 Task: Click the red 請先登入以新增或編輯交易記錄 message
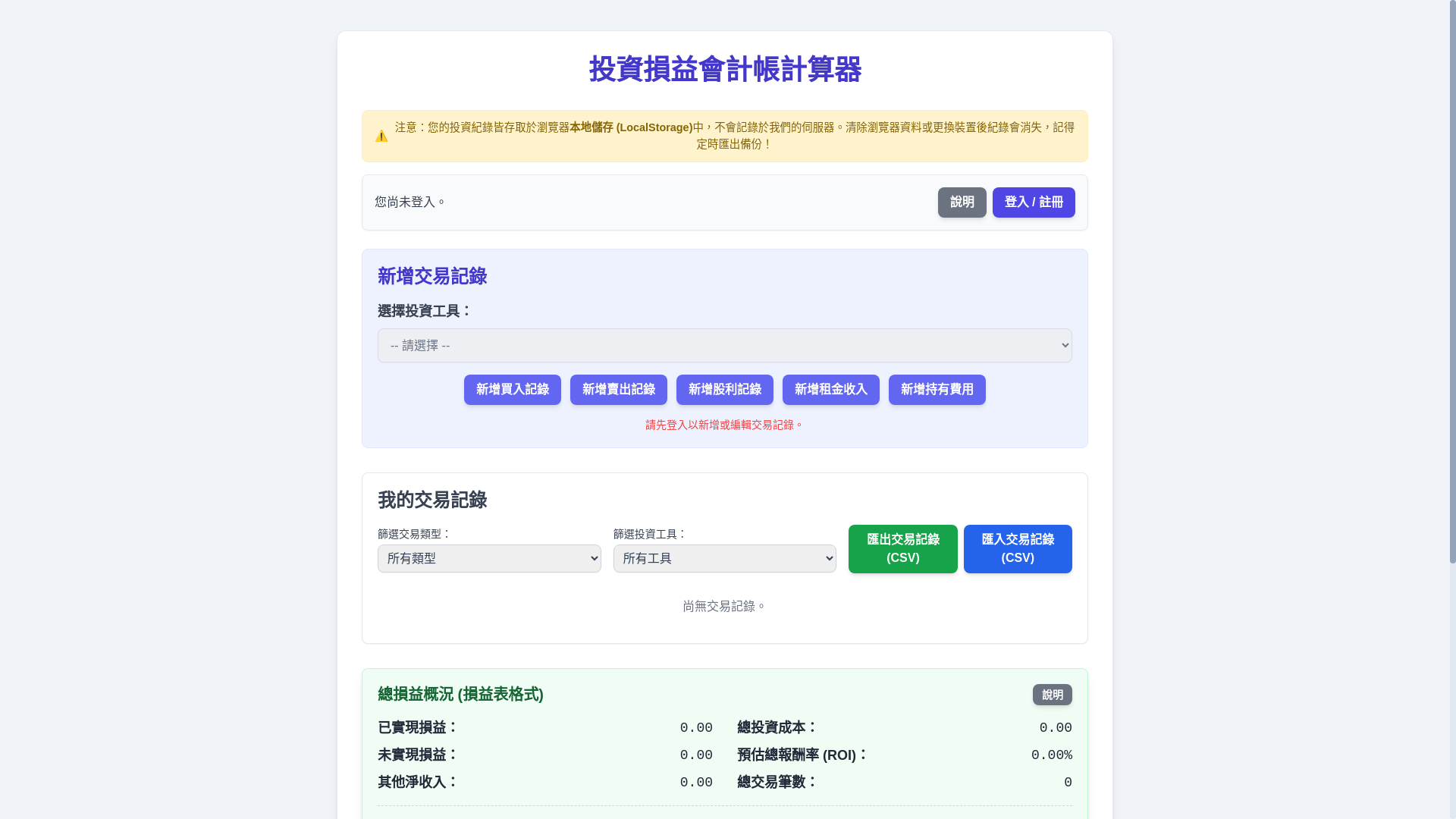tap(724, 425)
